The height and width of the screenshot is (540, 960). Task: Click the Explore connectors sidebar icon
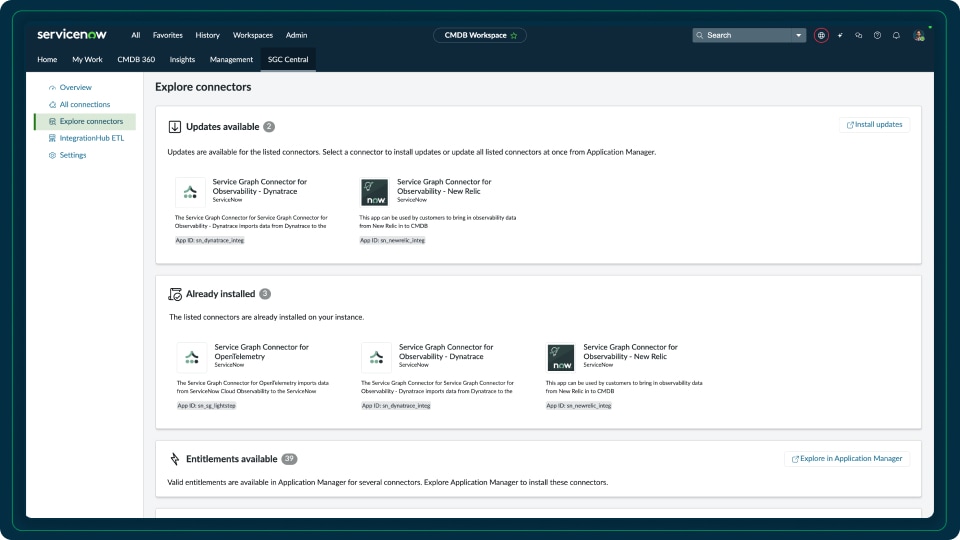(x=52, y=121)
